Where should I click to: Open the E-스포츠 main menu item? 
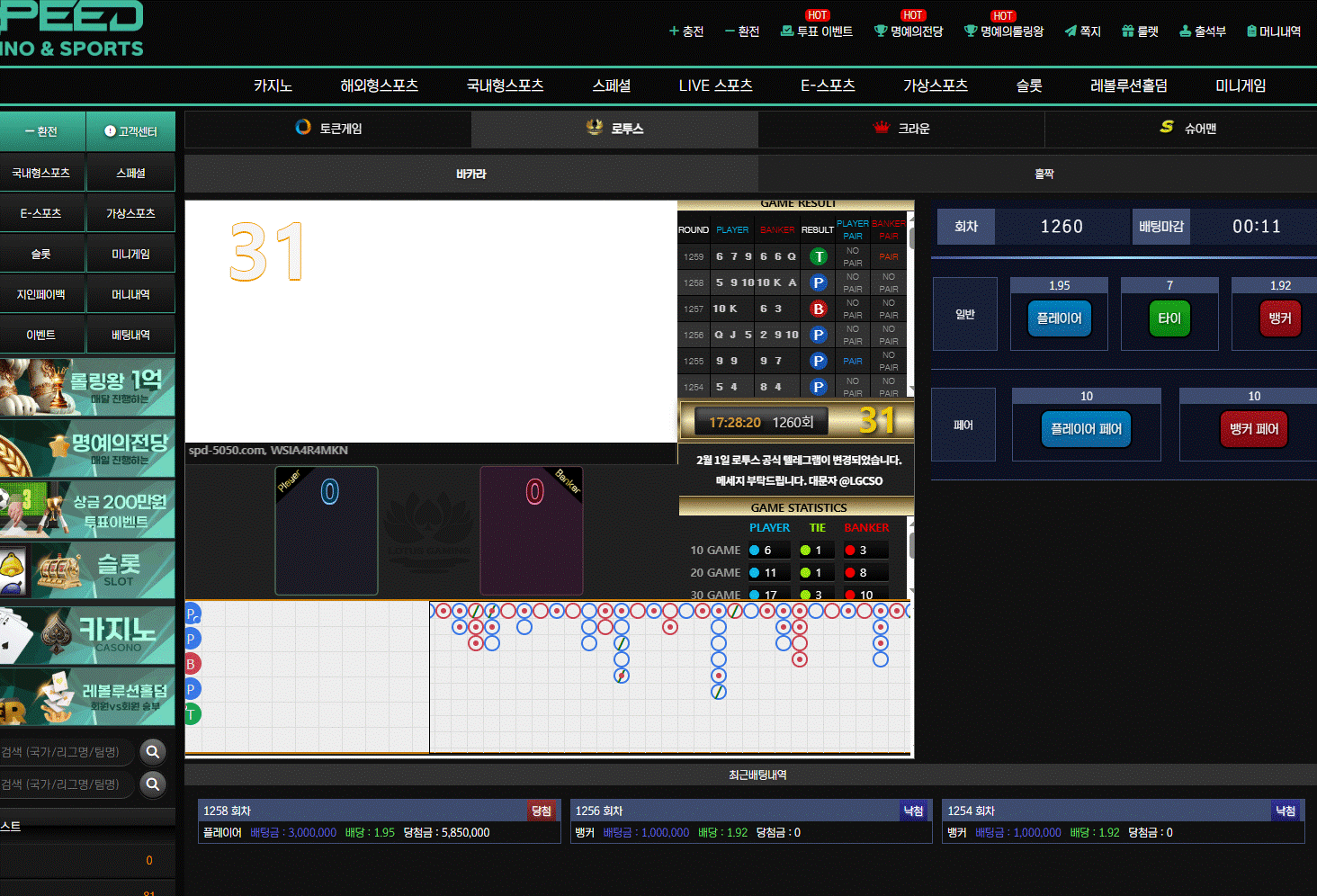(828, 85)
